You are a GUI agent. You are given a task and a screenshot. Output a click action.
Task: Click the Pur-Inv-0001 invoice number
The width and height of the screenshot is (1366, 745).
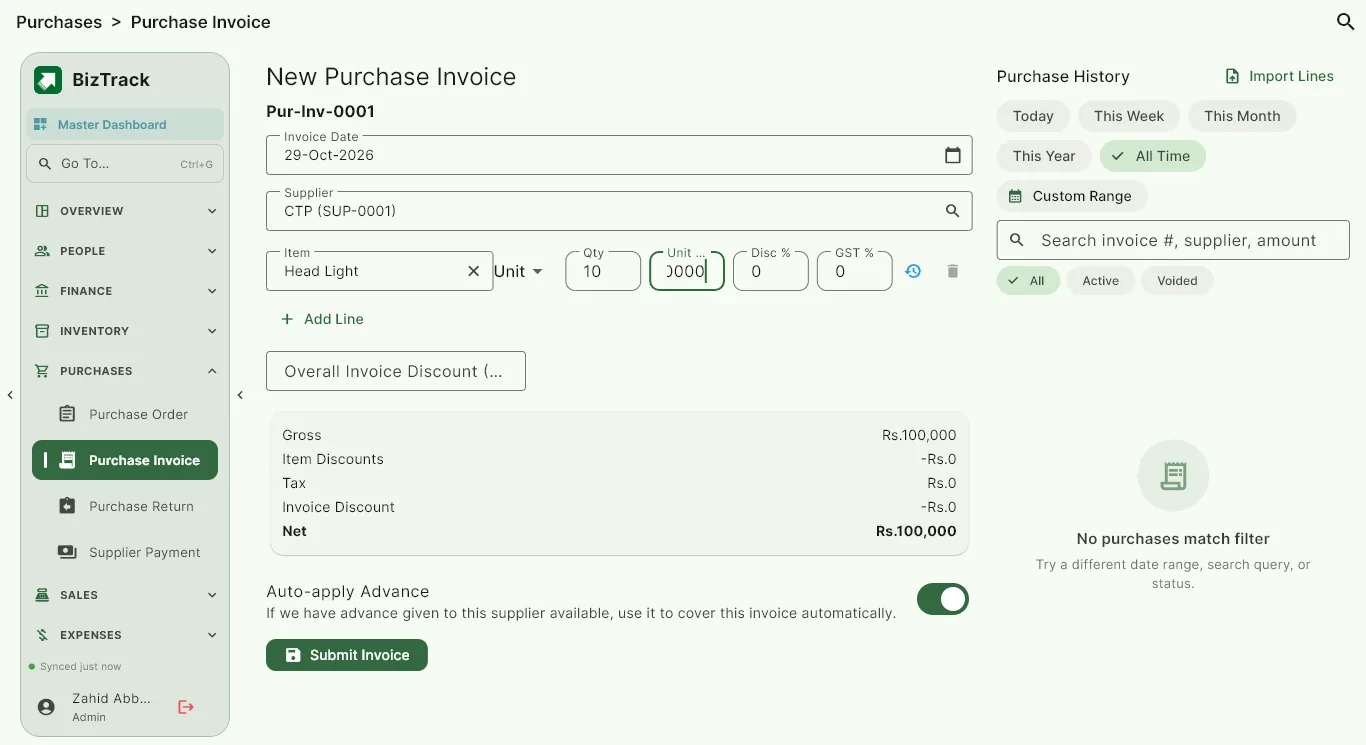[321, 112]
